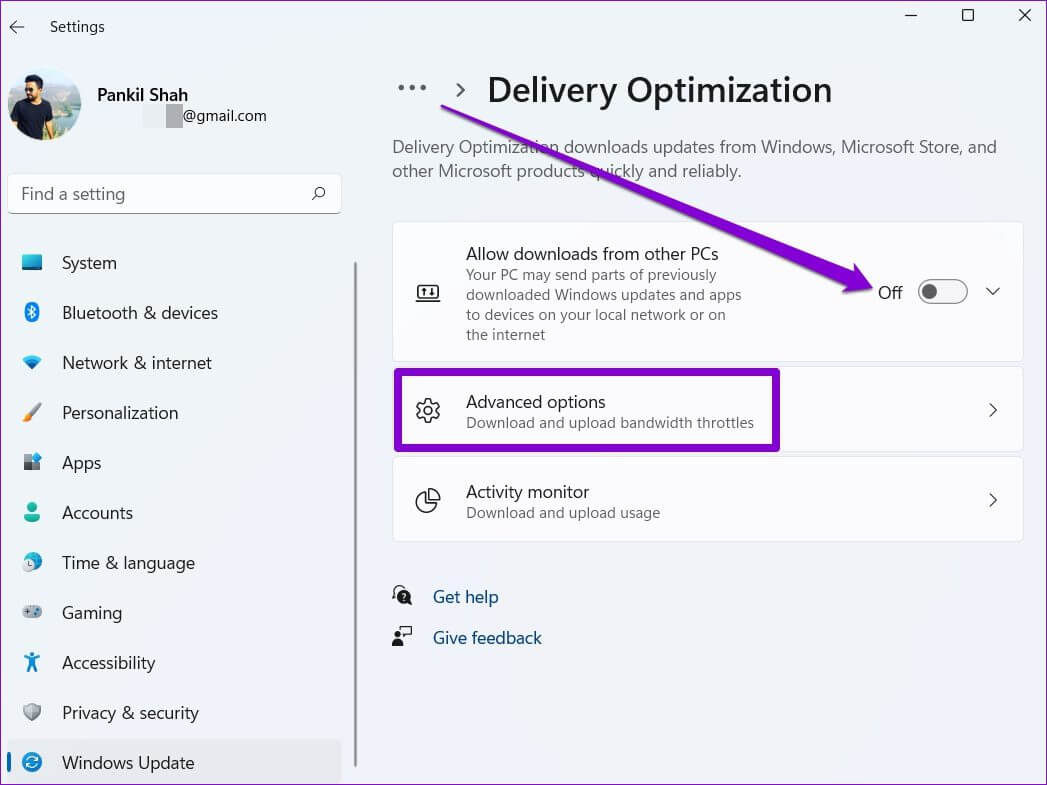
Task: Click the Gaming controller icon
Action: 32,611
